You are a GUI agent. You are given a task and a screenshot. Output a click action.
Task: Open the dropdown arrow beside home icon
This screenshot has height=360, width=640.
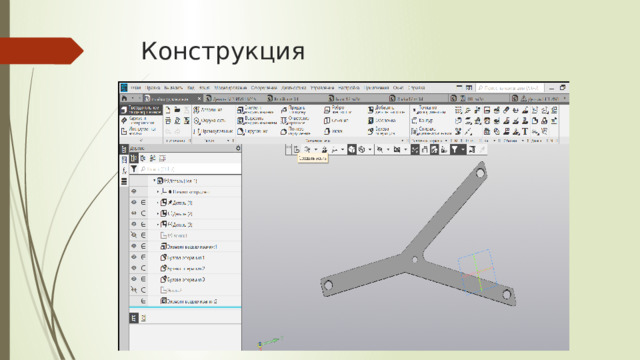pyautogui.click(x=133, y=98)
